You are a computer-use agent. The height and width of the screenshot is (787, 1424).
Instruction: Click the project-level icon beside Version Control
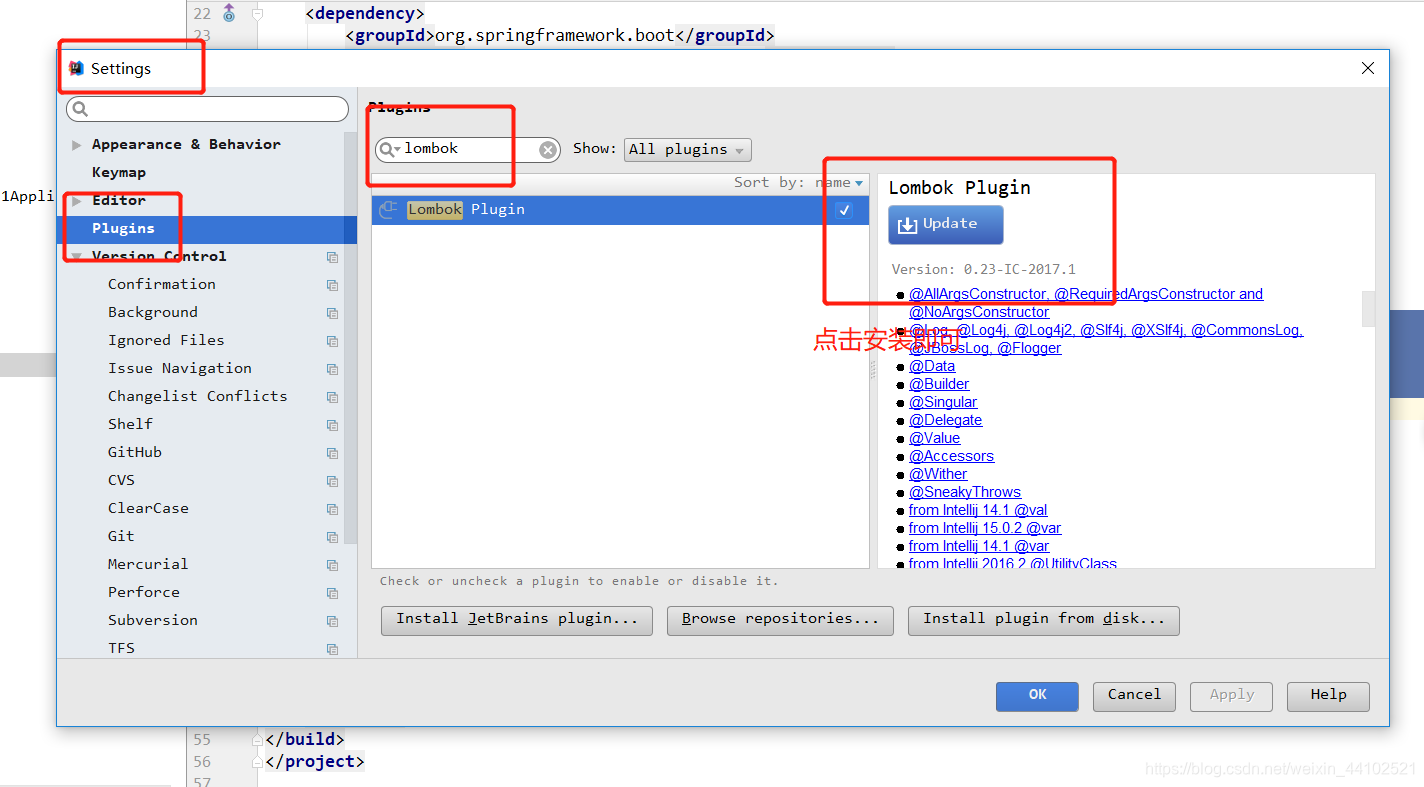pos(332,257)
